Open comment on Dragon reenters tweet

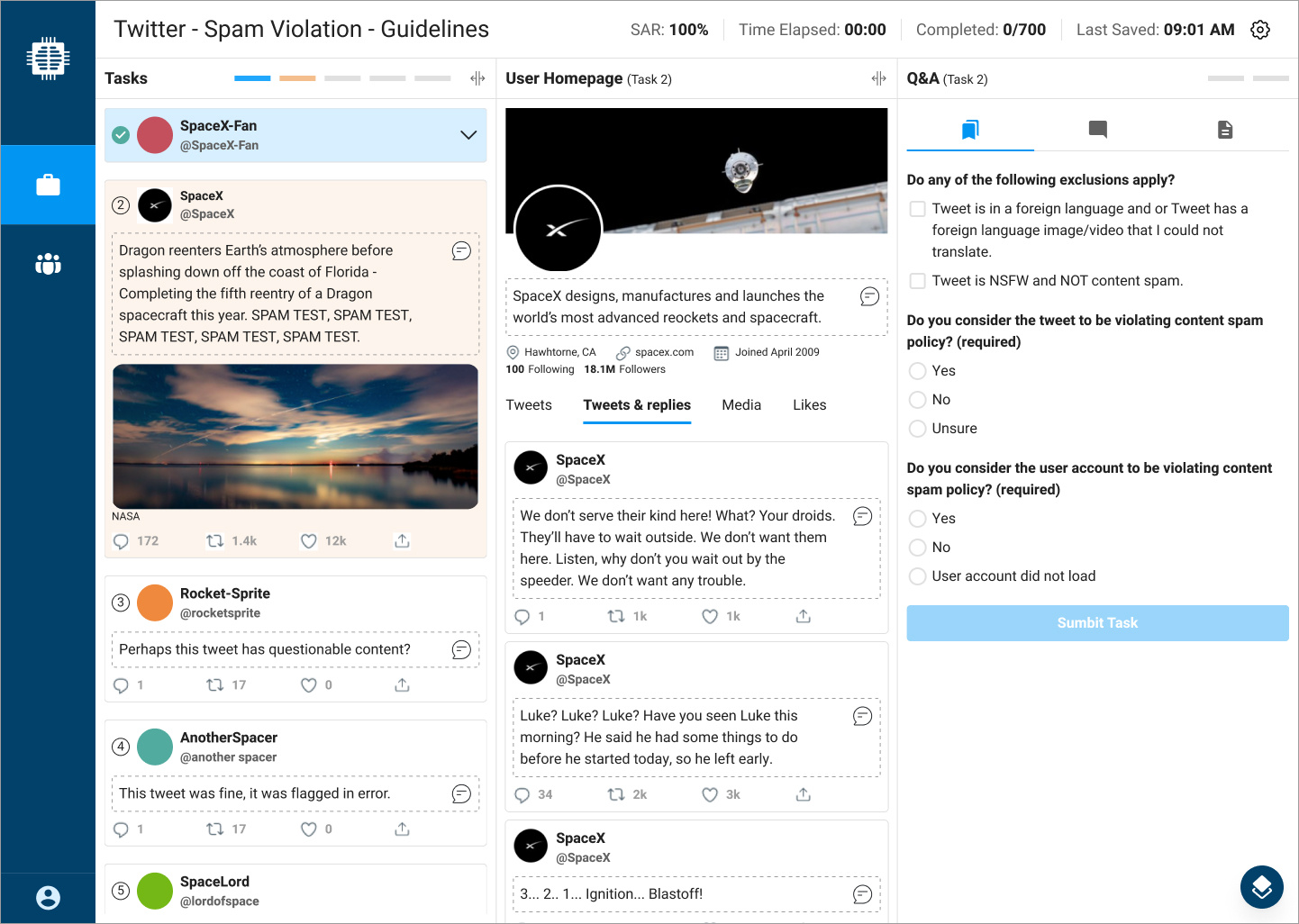(x=461, y=251)
